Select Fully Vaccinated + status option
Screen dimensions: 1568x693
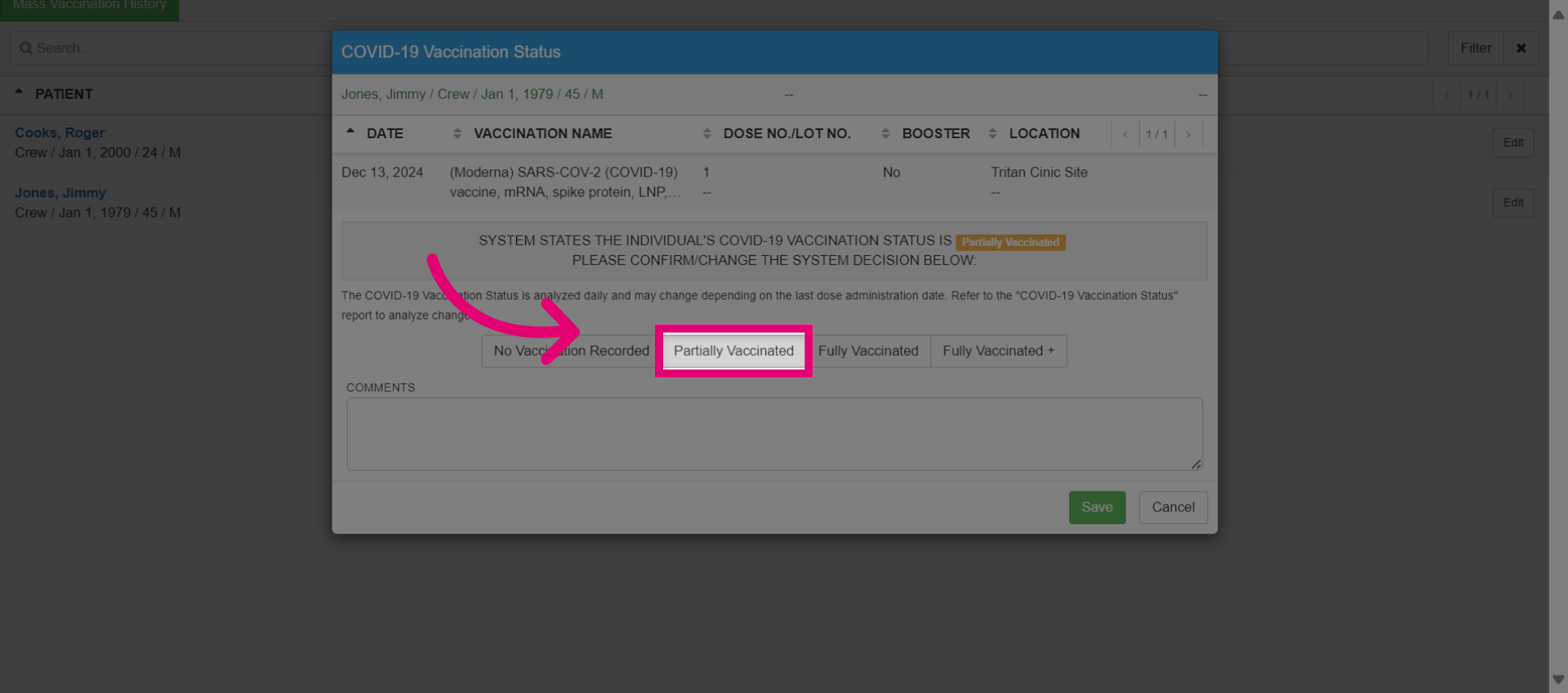point(999,351)
